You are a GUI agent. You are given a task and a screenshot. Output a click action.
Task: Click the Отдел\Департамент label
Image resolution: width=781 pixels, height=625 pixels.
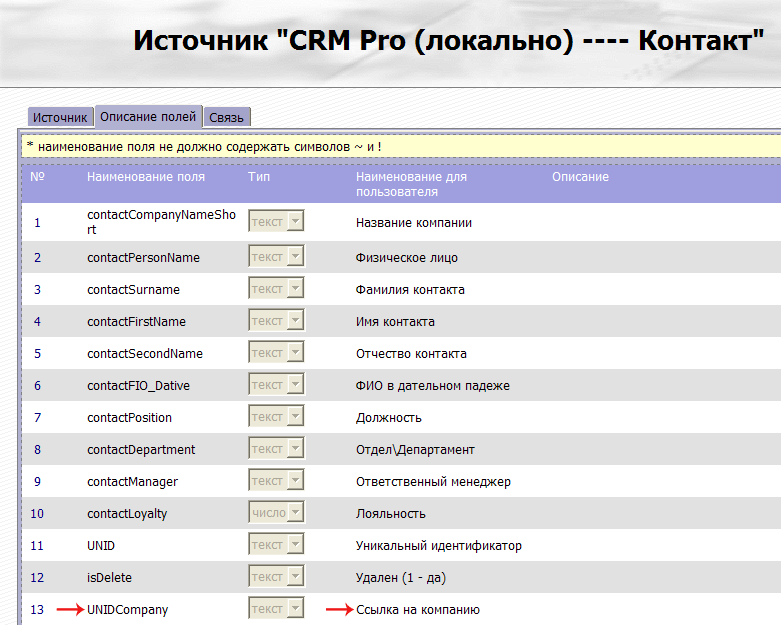coord(415,450)
